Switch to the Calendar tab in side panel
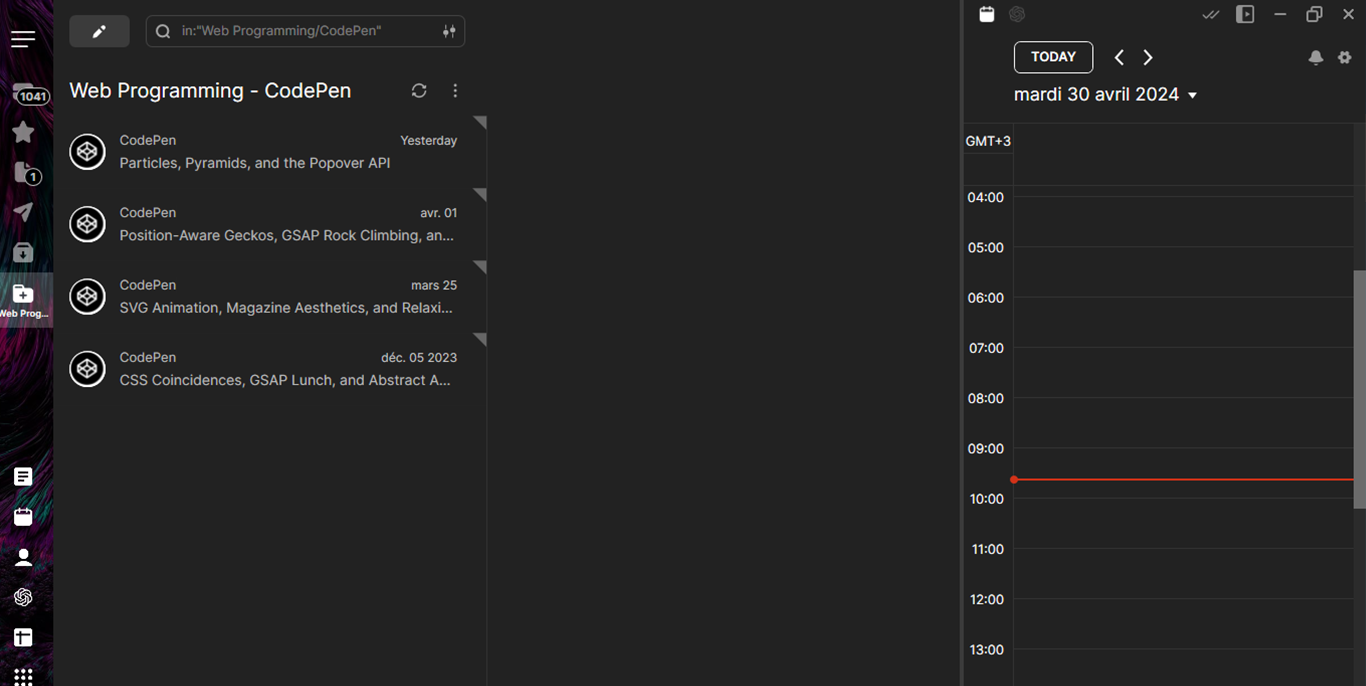Viewport: 1366px width, 686px height. [987, 14]
